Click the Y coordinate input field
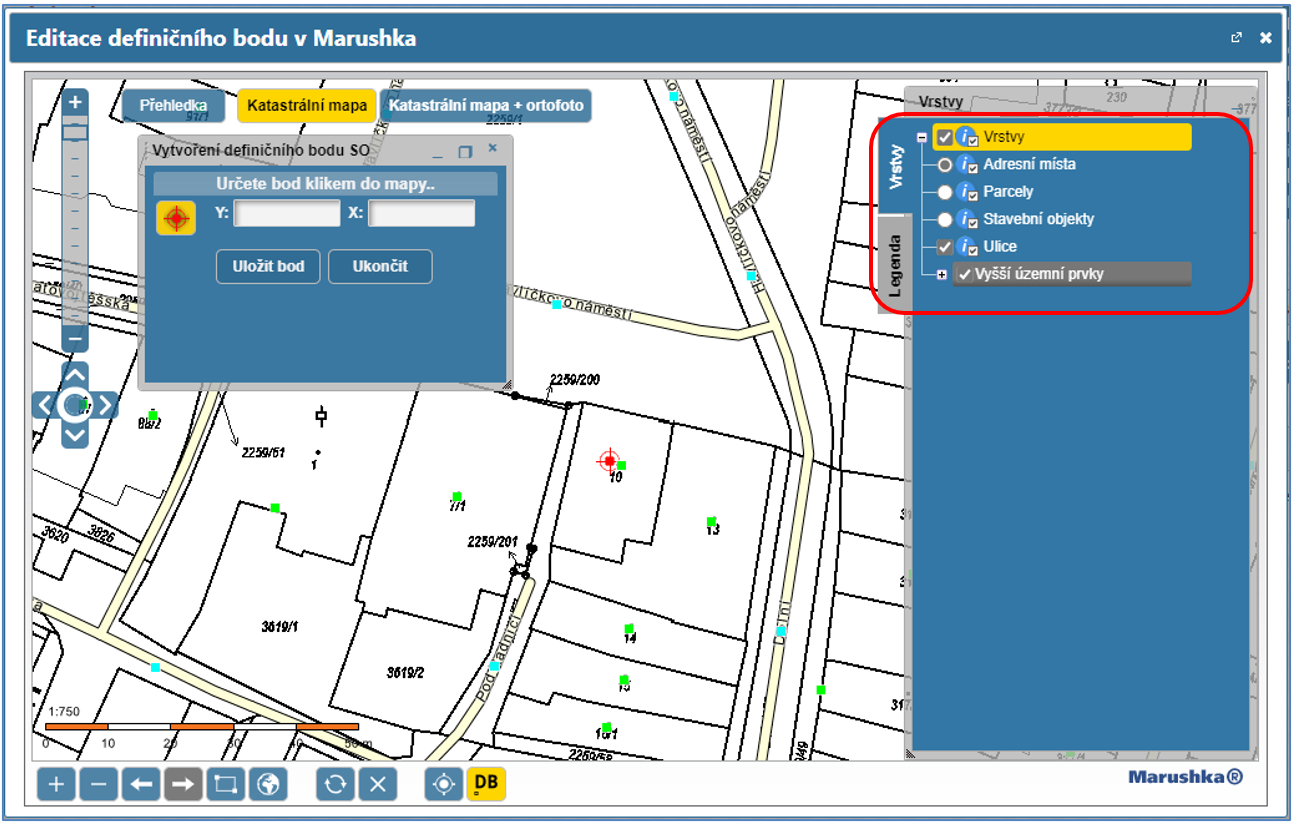The image size is (1294, 825). 287,213
